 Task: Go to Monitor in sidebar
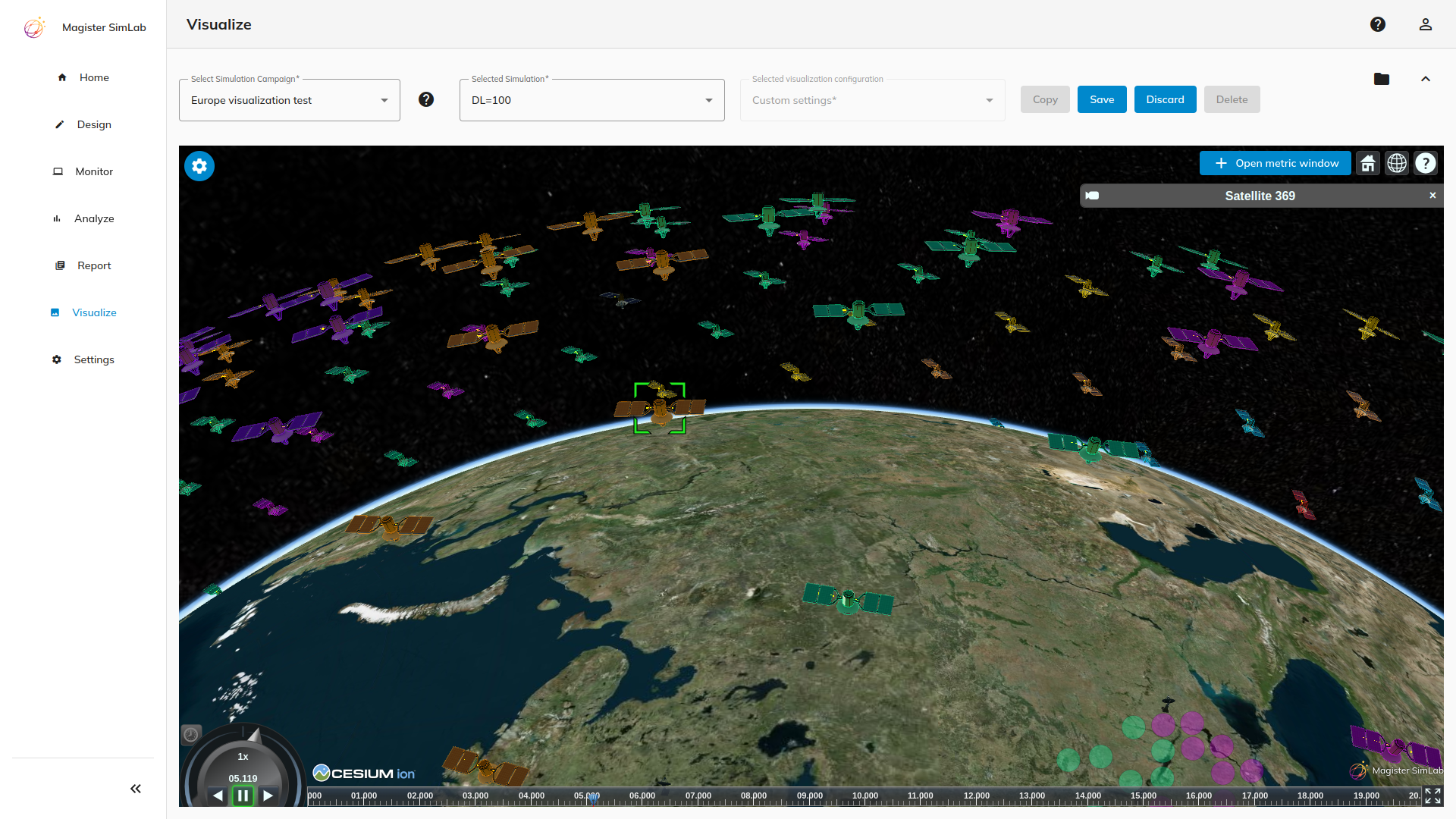(x=83, y=171)
